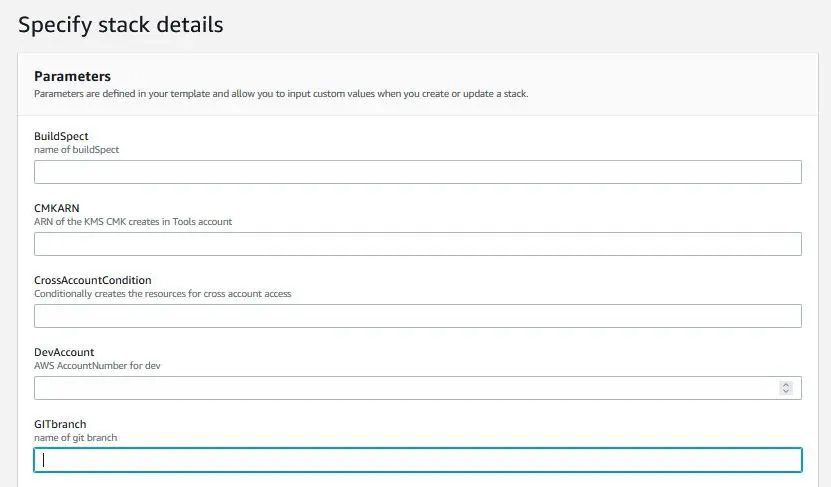Click the GITbranch parameter label
The image size is (831, 487).
point(60,424)
